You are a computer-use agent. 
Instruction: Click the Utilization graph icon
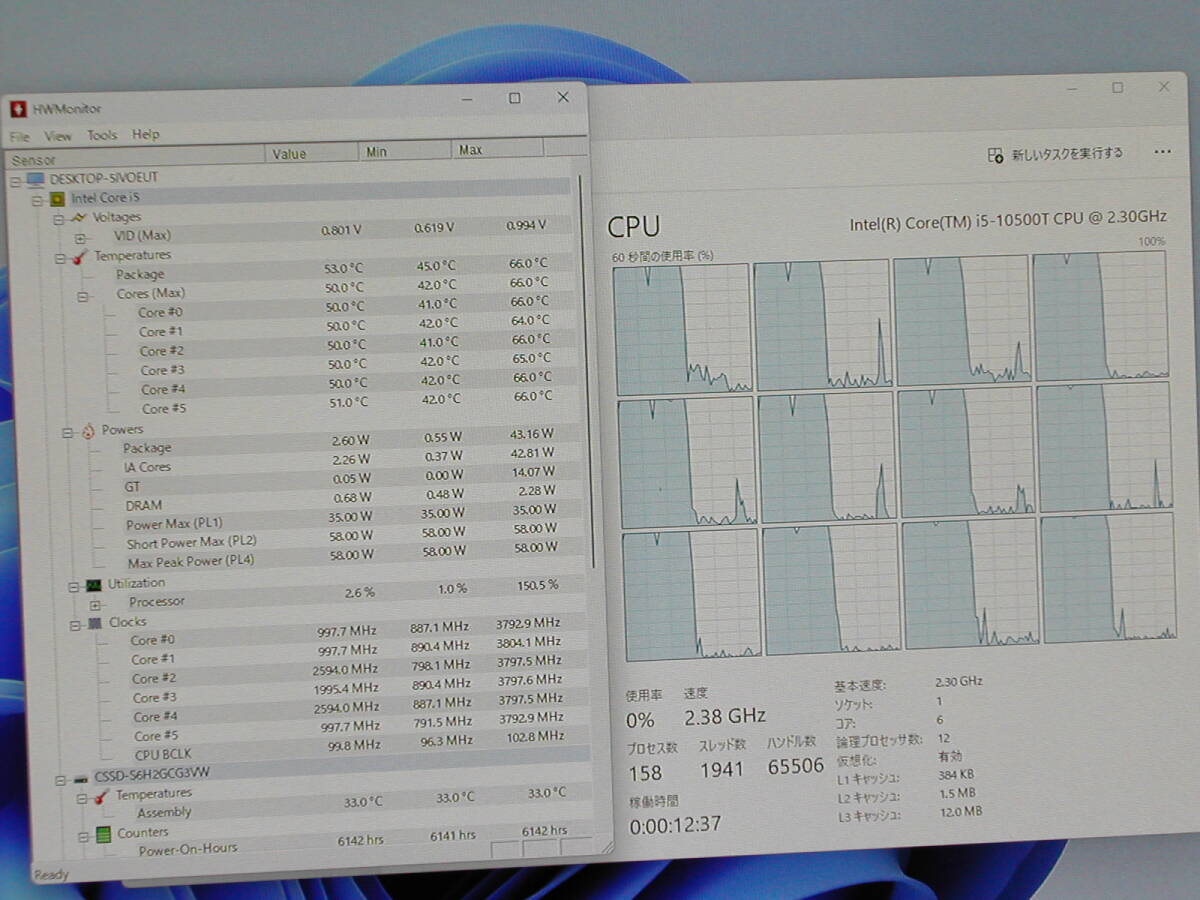click(94, 585)
